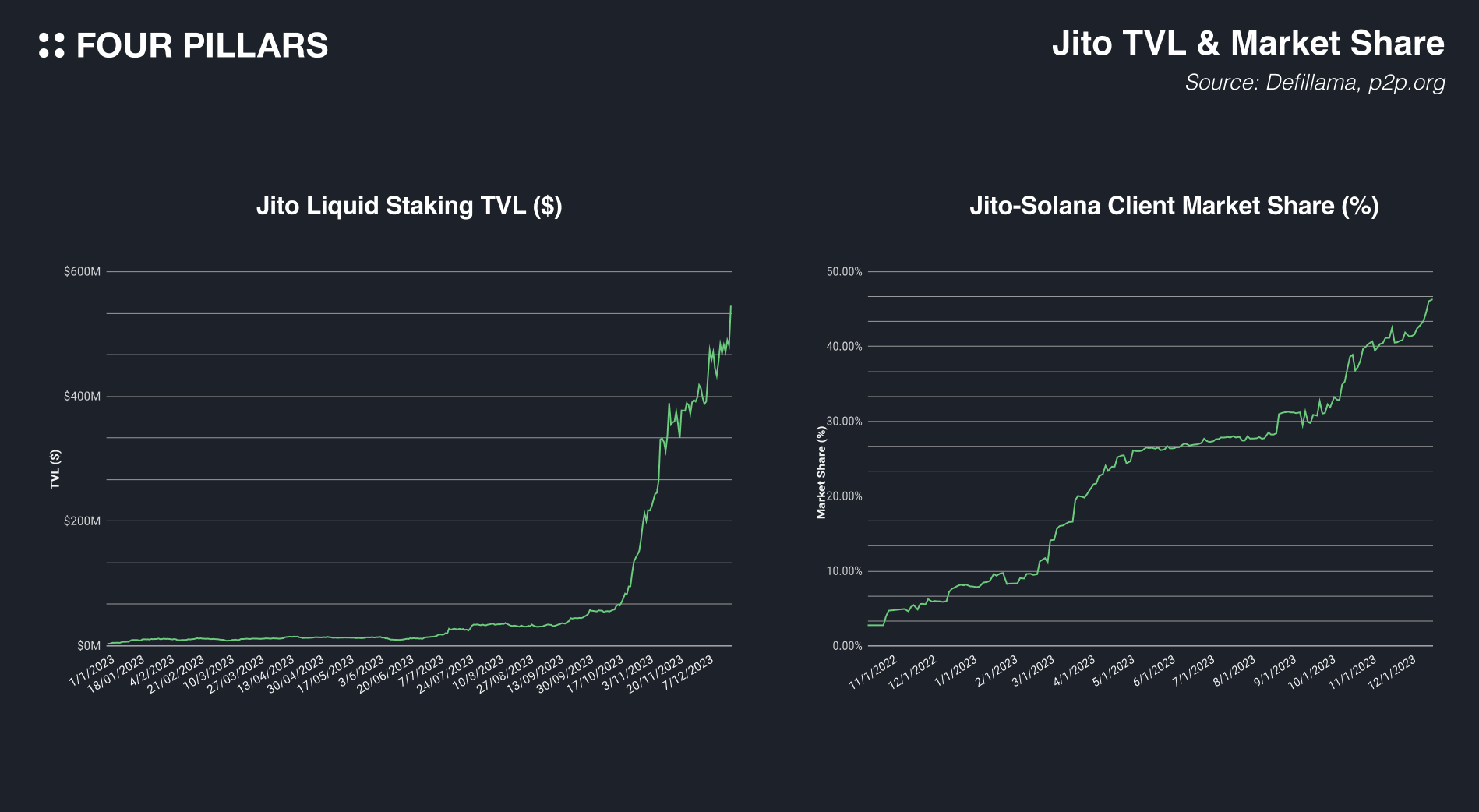Click the FOUR PILLARS brand text
Viewport: 1479px width, 812px height.
click(x=202, y=45)
